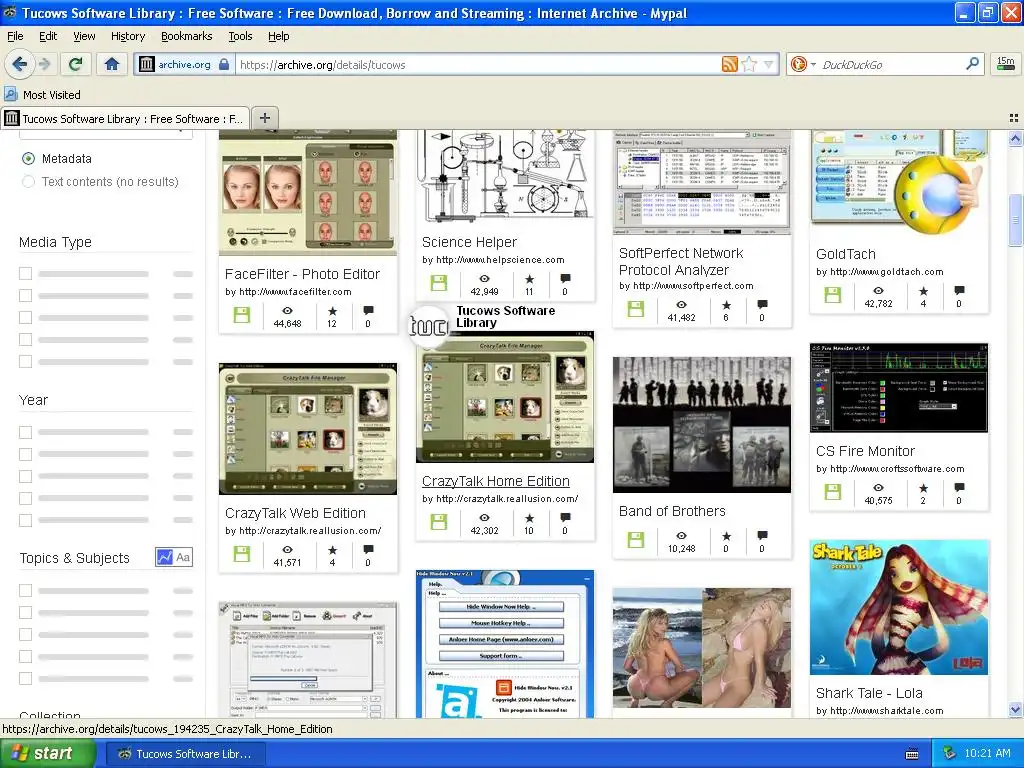Click inside the URL address field
The height and width of the screenshot is (768, 1024).
click(x=477, y=65)
